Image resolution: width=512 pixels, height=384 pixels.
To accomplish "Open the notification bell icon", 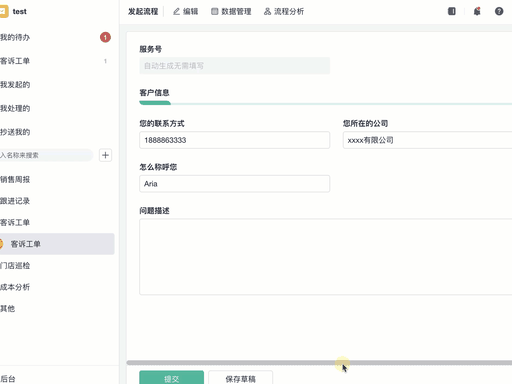I will 477,11.
